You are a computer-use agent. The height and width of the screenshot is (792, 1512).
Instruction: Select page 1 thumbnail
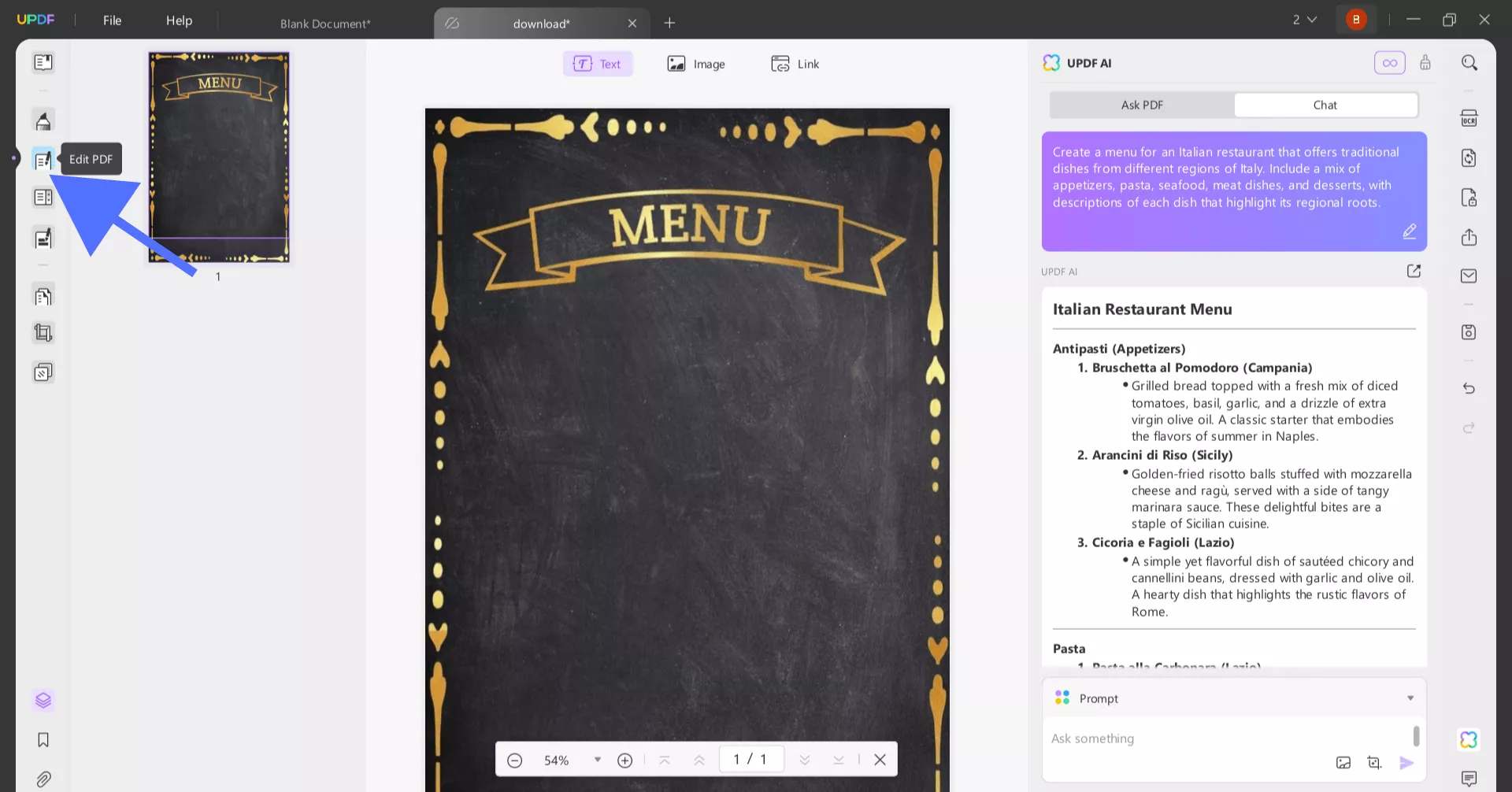click(219, 157)
